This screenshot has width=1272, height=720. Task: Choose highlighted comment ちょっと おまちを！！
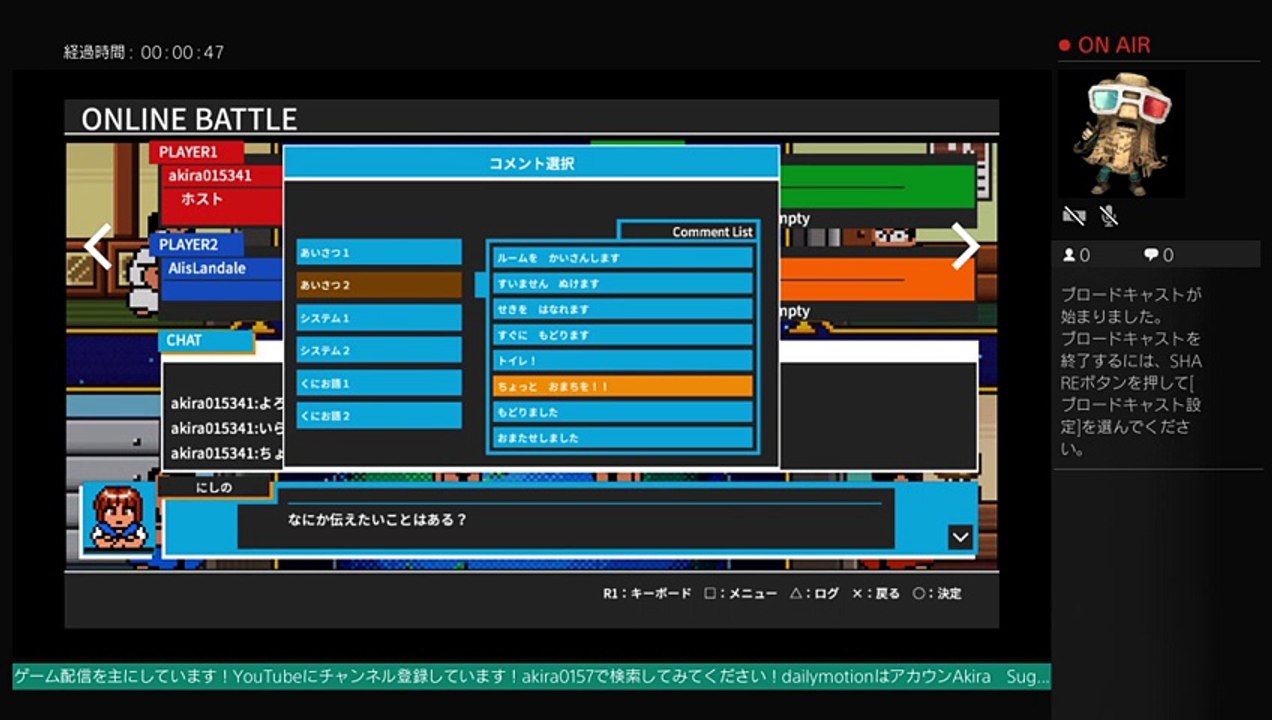[x=622, y=386]
